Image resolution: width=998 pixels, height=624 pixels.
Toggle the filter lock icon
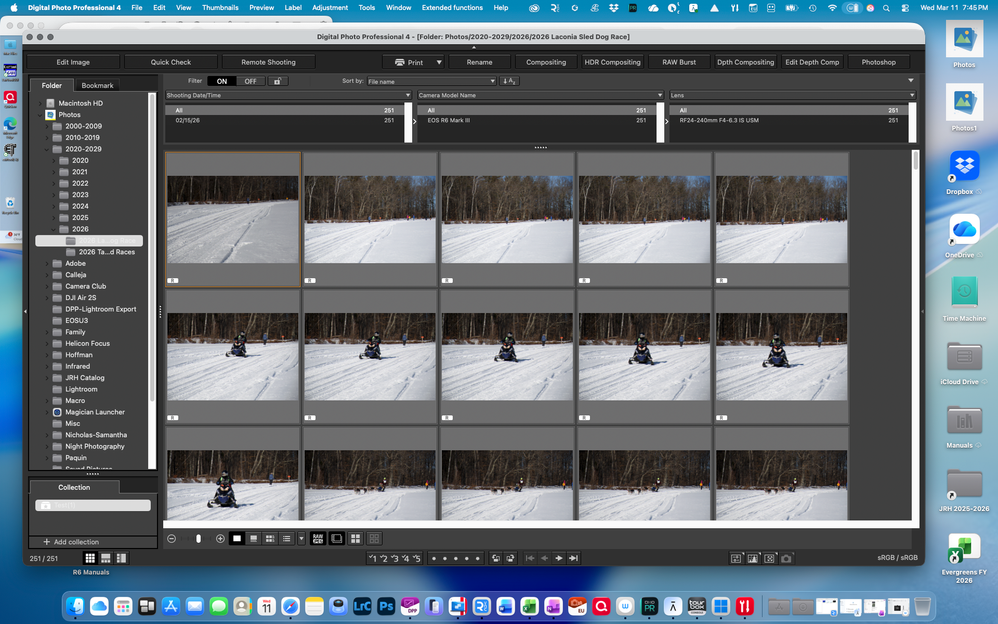tap(277, 81)
